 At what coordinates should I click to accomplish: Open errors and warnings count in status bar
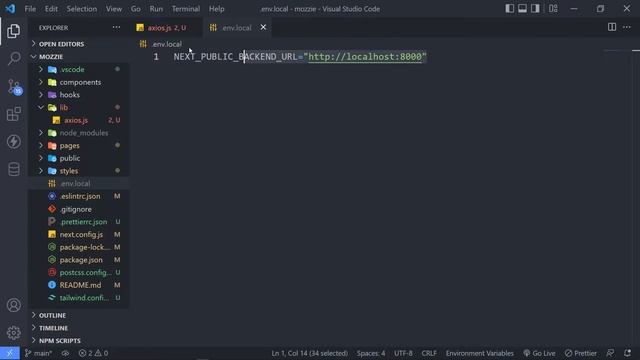coord(93,353)
